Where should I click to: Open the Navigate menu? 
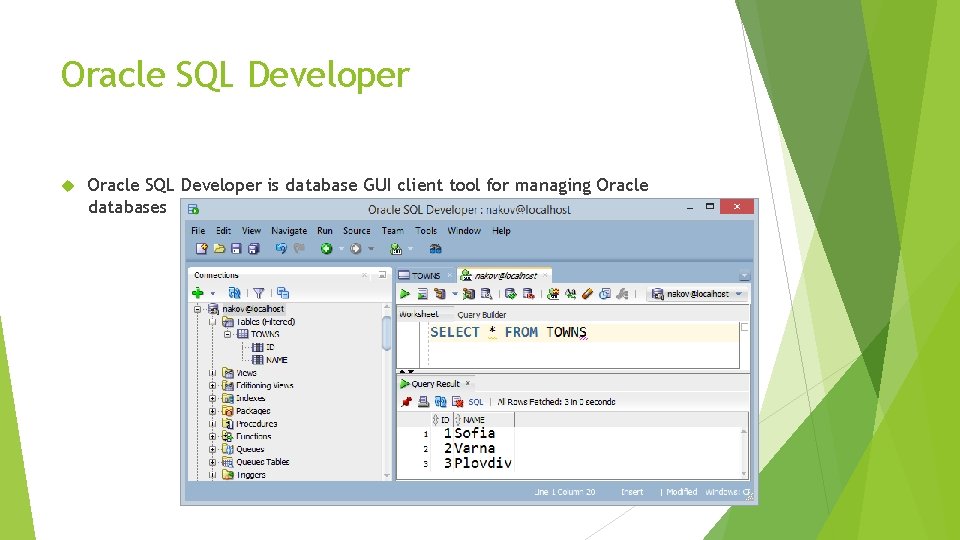pyautogui.click(x=289, y=231)
